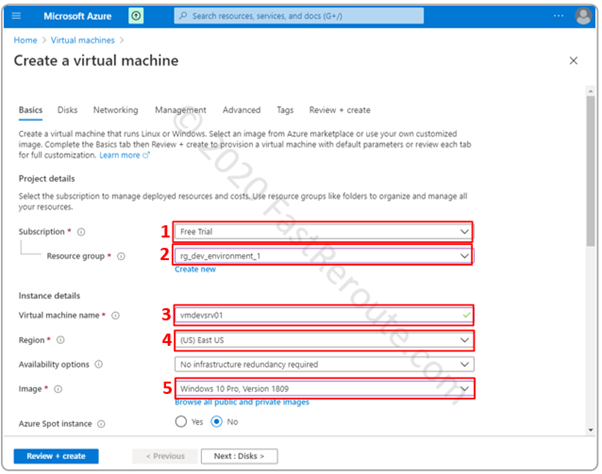Show info tooltip for Image

[x=58, y=389]
